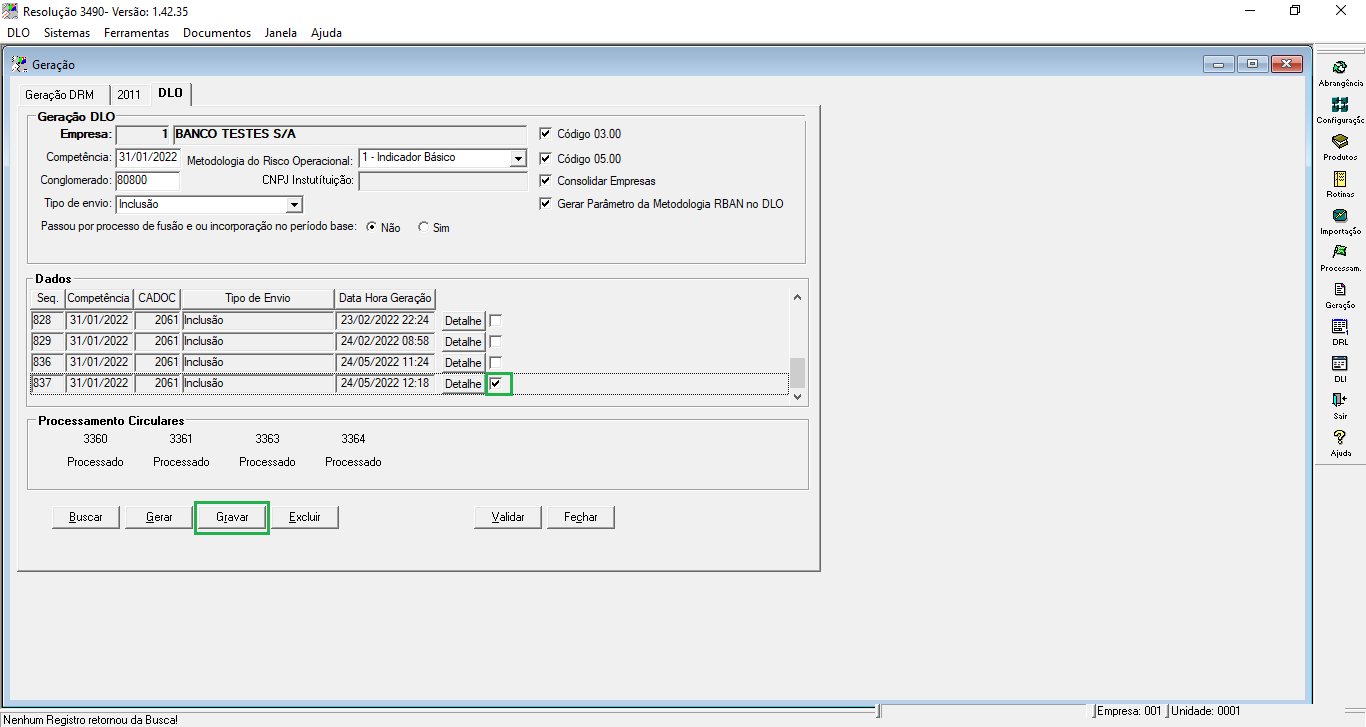Viewport: 1366px width, 727px height.
Task: Check the checkbox in row 829
Action: 495,342
